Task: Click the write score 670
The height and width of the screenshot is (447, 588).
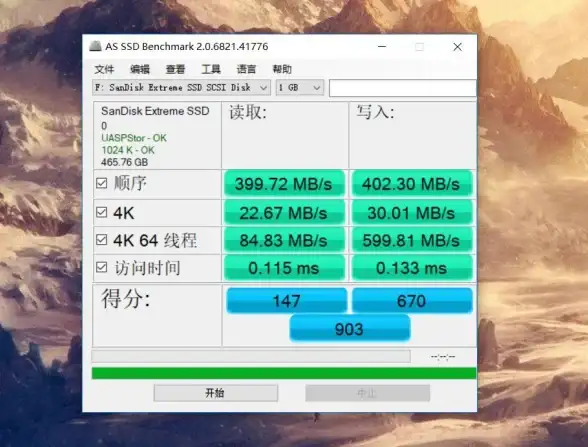Action: [x=412, y=300]
